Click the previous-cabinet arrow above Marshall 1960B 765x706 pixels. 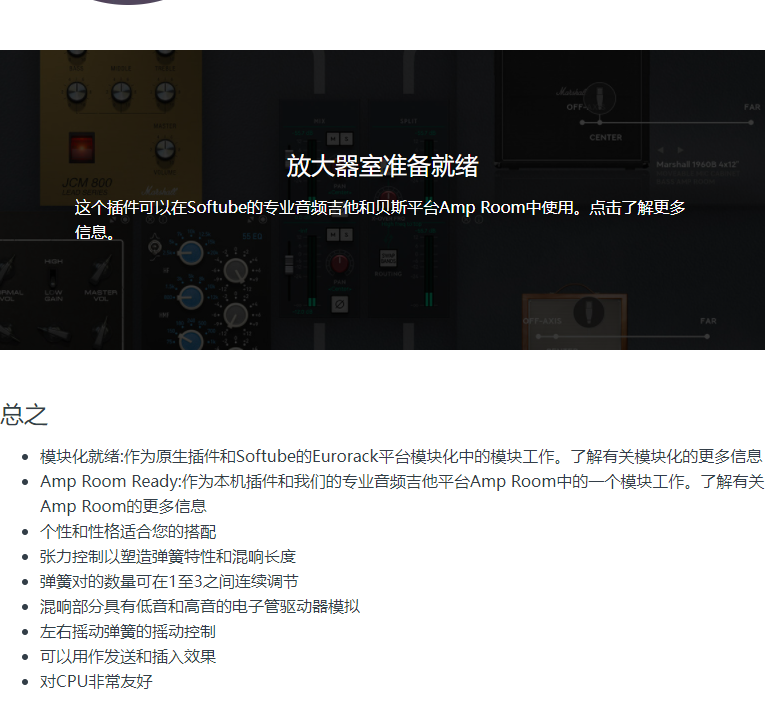(661, 150)
